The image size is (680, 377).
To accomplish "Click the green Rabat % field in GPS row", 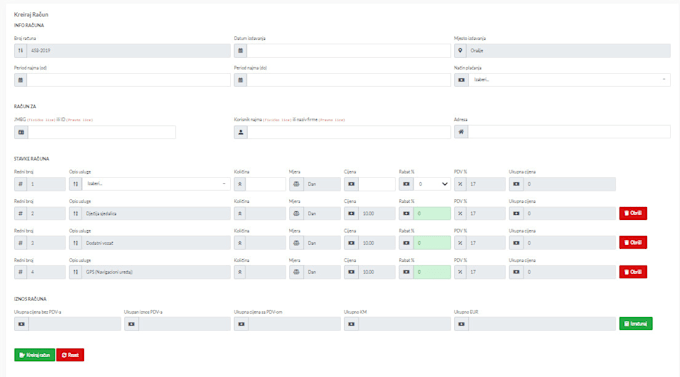I will 432,272.
